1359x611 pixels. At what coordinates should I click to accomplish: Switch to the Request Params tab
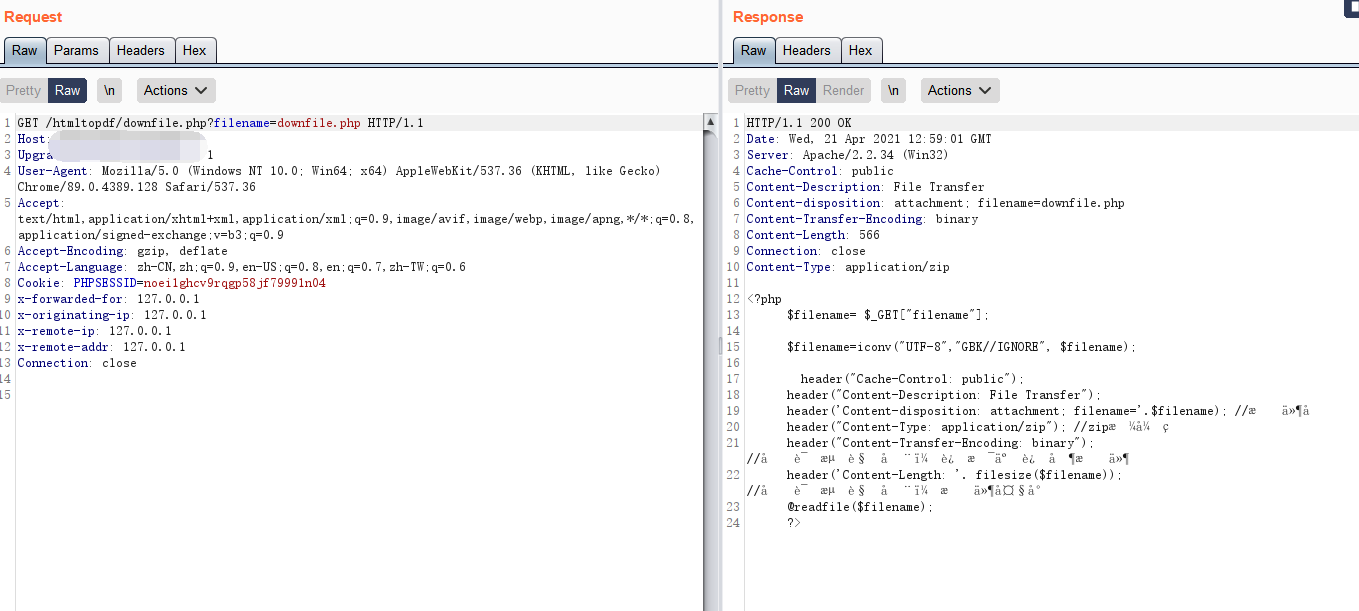click(x=76, y=50)
